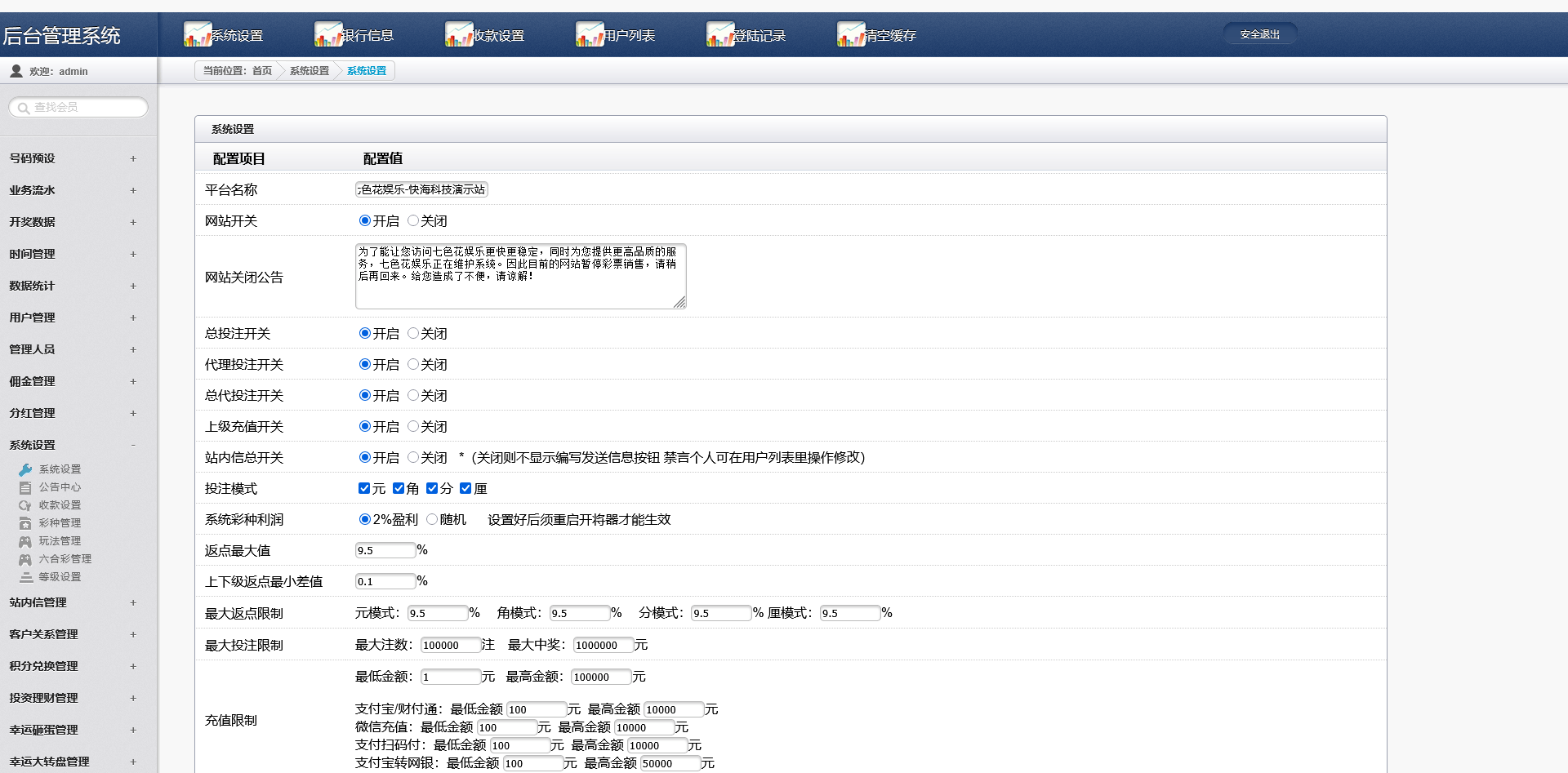
Task: Uncheck the 厘 betting mode checkbox
Action: (x=466, y=487)
